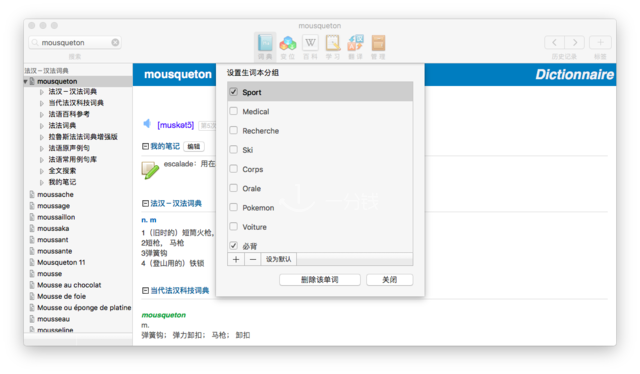Click the 删除该单词 button

point(320,280)
